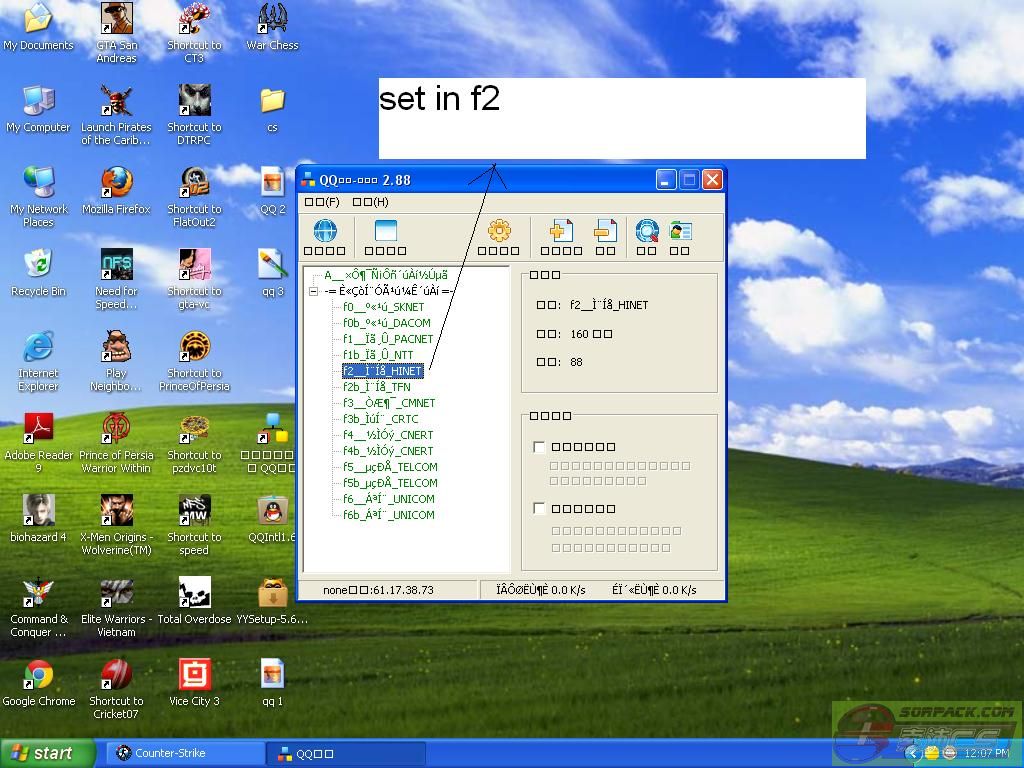The width and height of the screenshot is (1024, 768).
Task: Click the QQ window taskbar button
Action: click(x=347, y=753)
